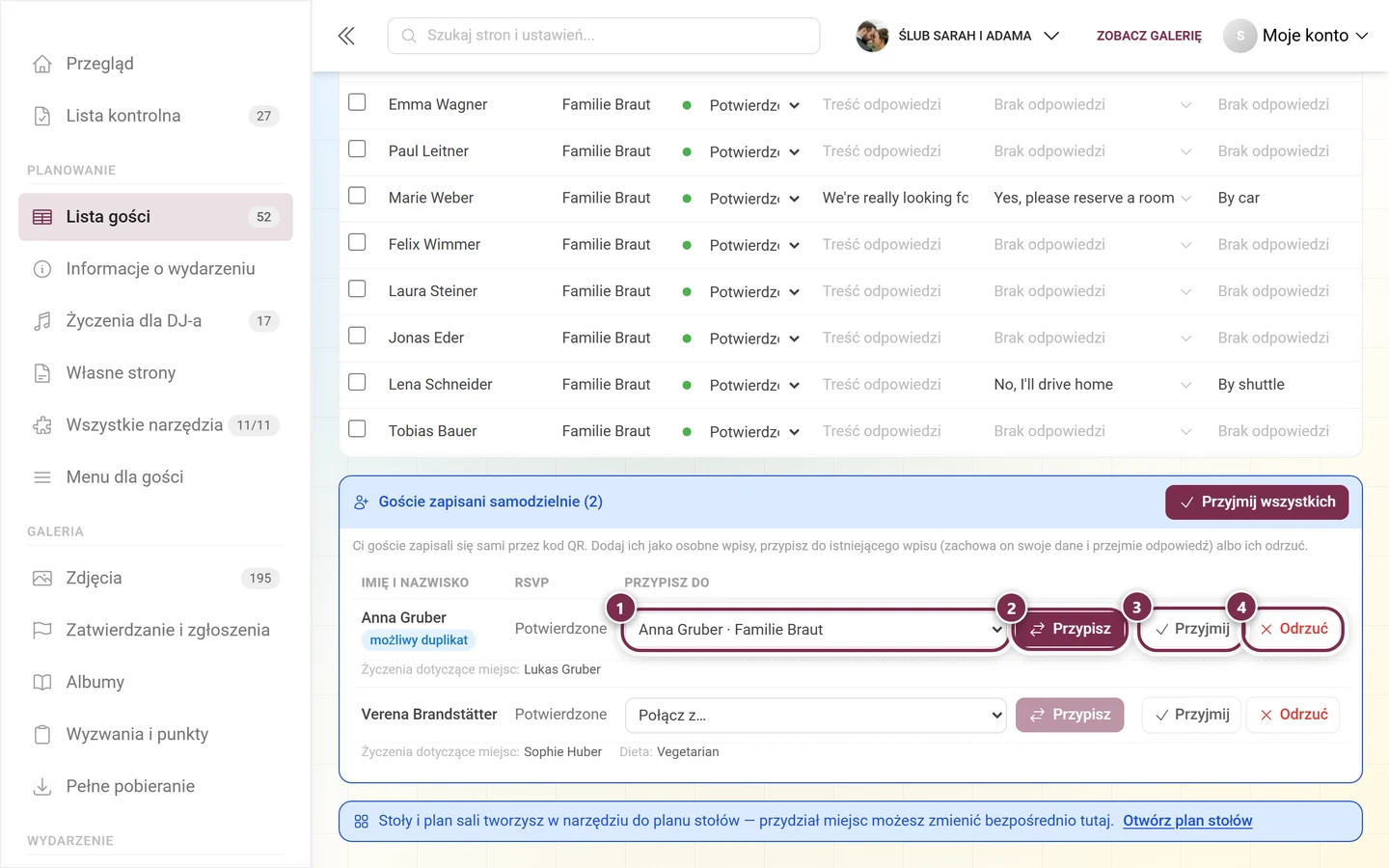Image resolution: width=1389 pixels, height=868 pixels.
Task: Click Odrzuć for Verena Brandstätter
Action: click(x=1294, y=715)
